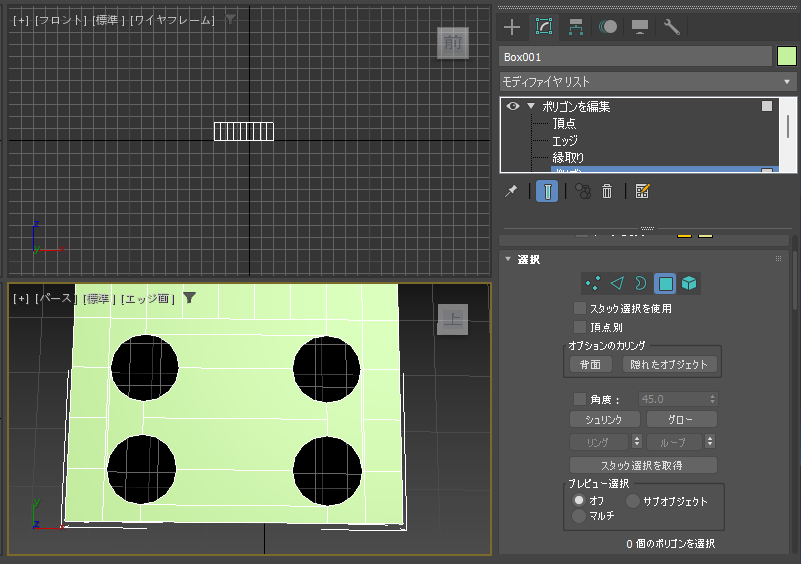Open Configure Modifier Sets icon
Viewport: 801px width, 564px height.
(642, 192)
